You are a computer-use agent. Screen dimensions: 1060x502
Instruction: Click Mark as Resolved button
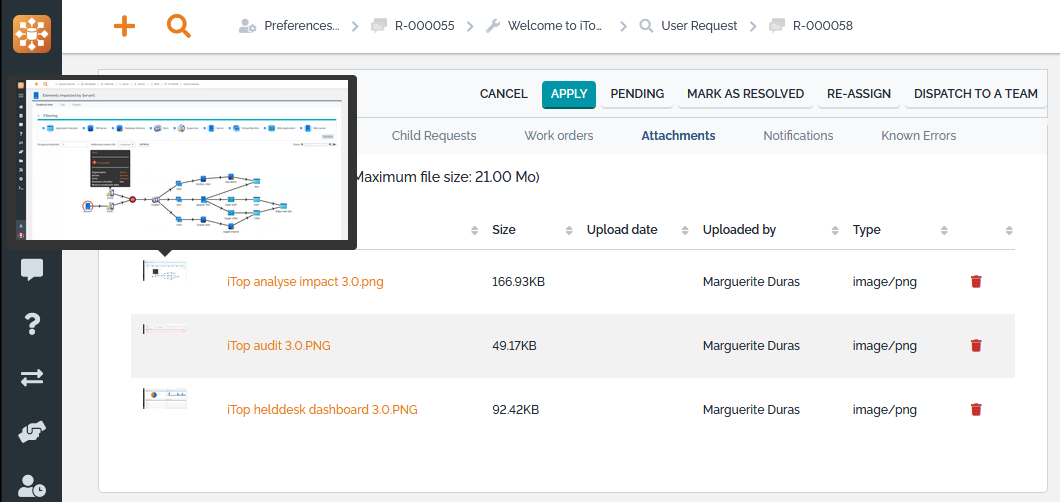click(745, 94)
